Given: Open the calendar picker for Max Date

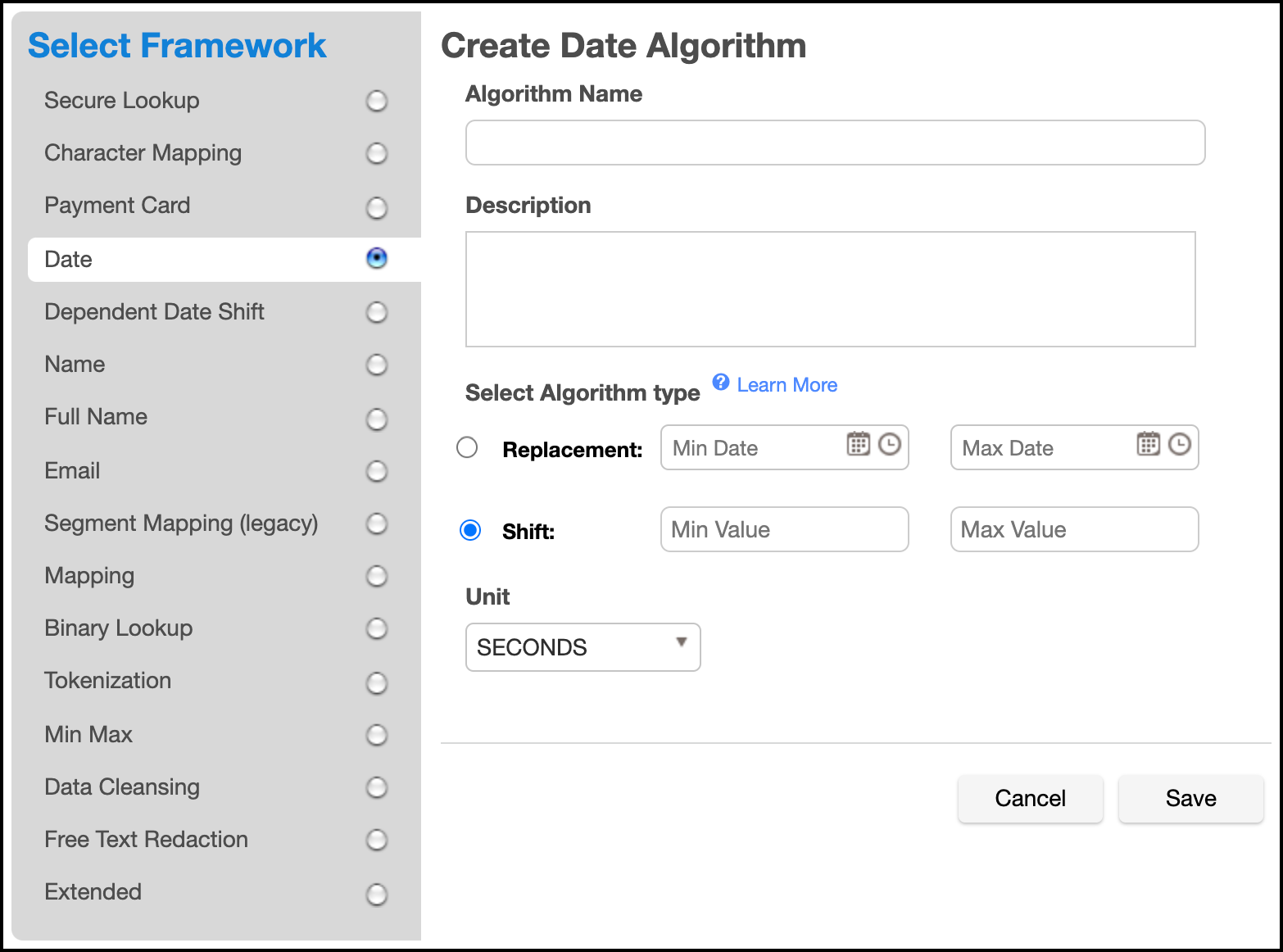Looking at the screenshot, I should point(1148,443).
